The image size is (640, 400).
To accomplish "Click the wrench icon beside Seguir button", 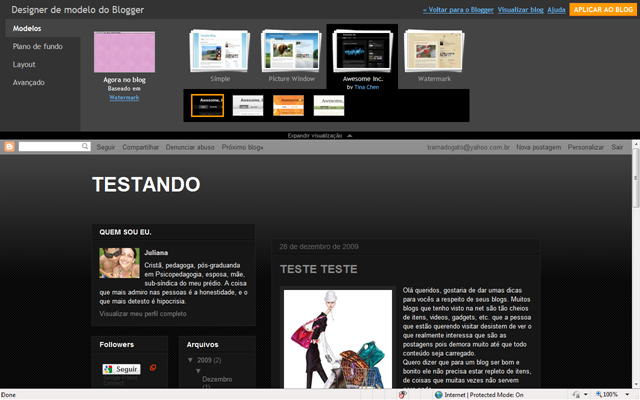I will [153, 367].
